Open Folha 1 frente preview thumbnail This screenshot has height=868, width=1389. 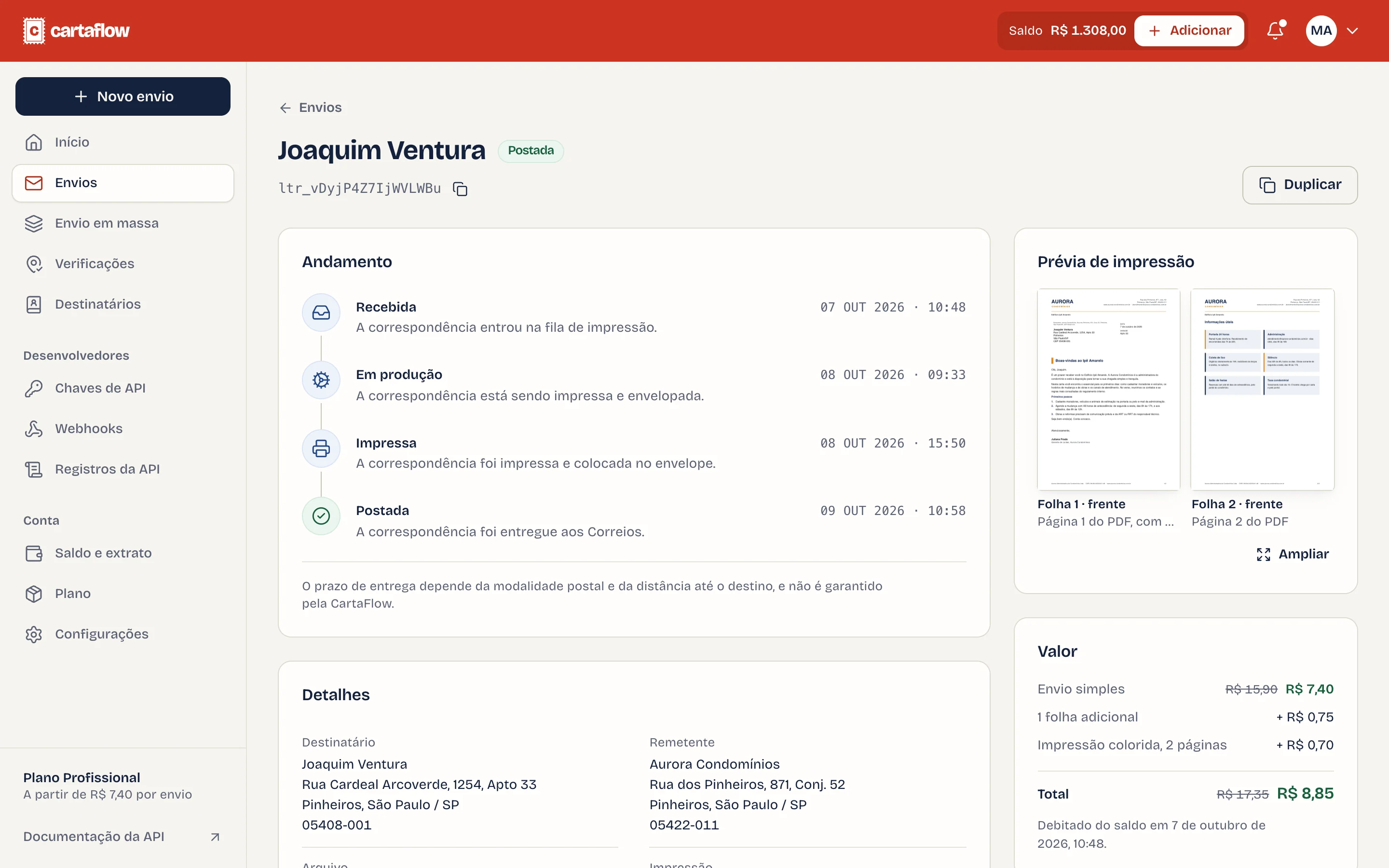(1108, 389)
